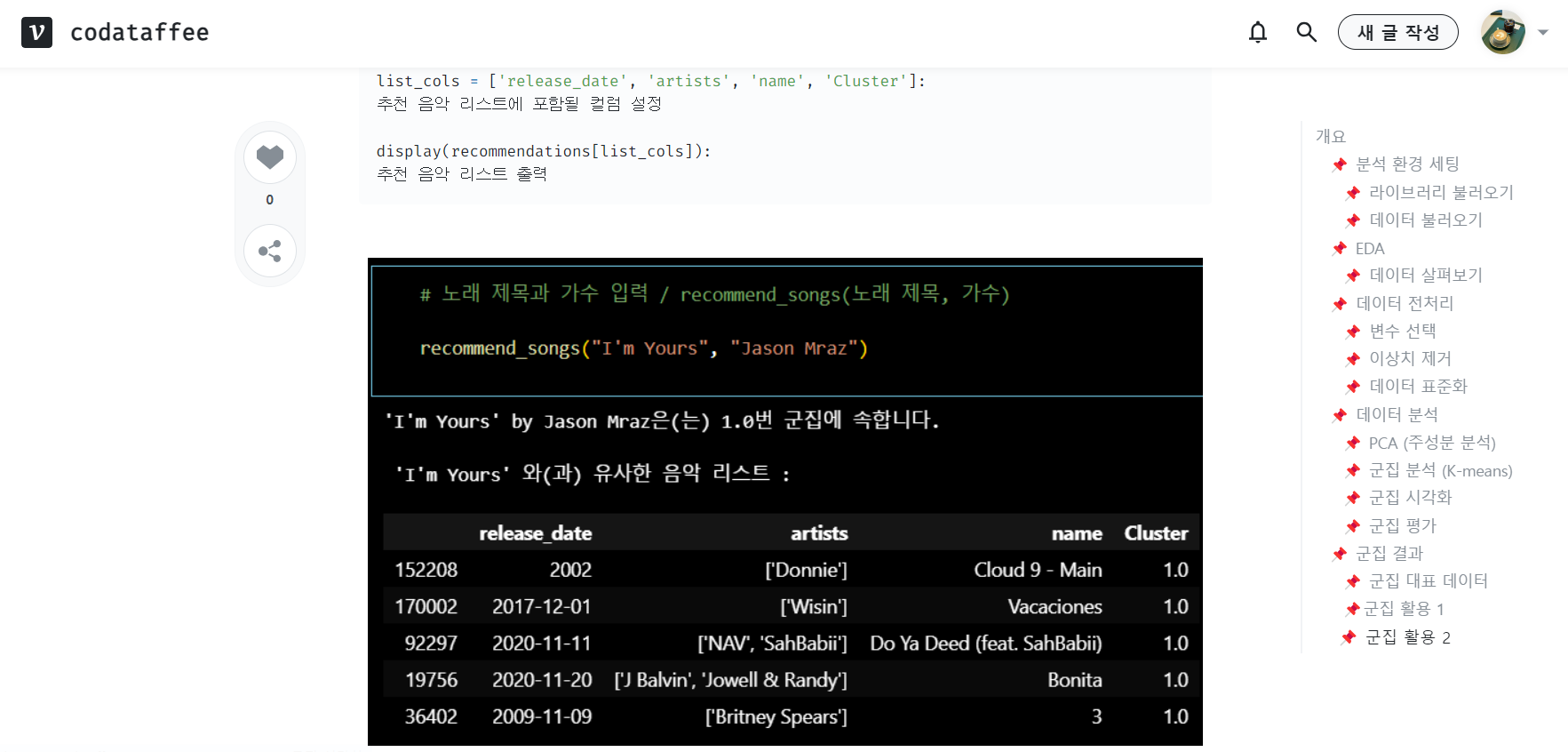
Task: Click the list_cols code line
Action: coord(650,82)
